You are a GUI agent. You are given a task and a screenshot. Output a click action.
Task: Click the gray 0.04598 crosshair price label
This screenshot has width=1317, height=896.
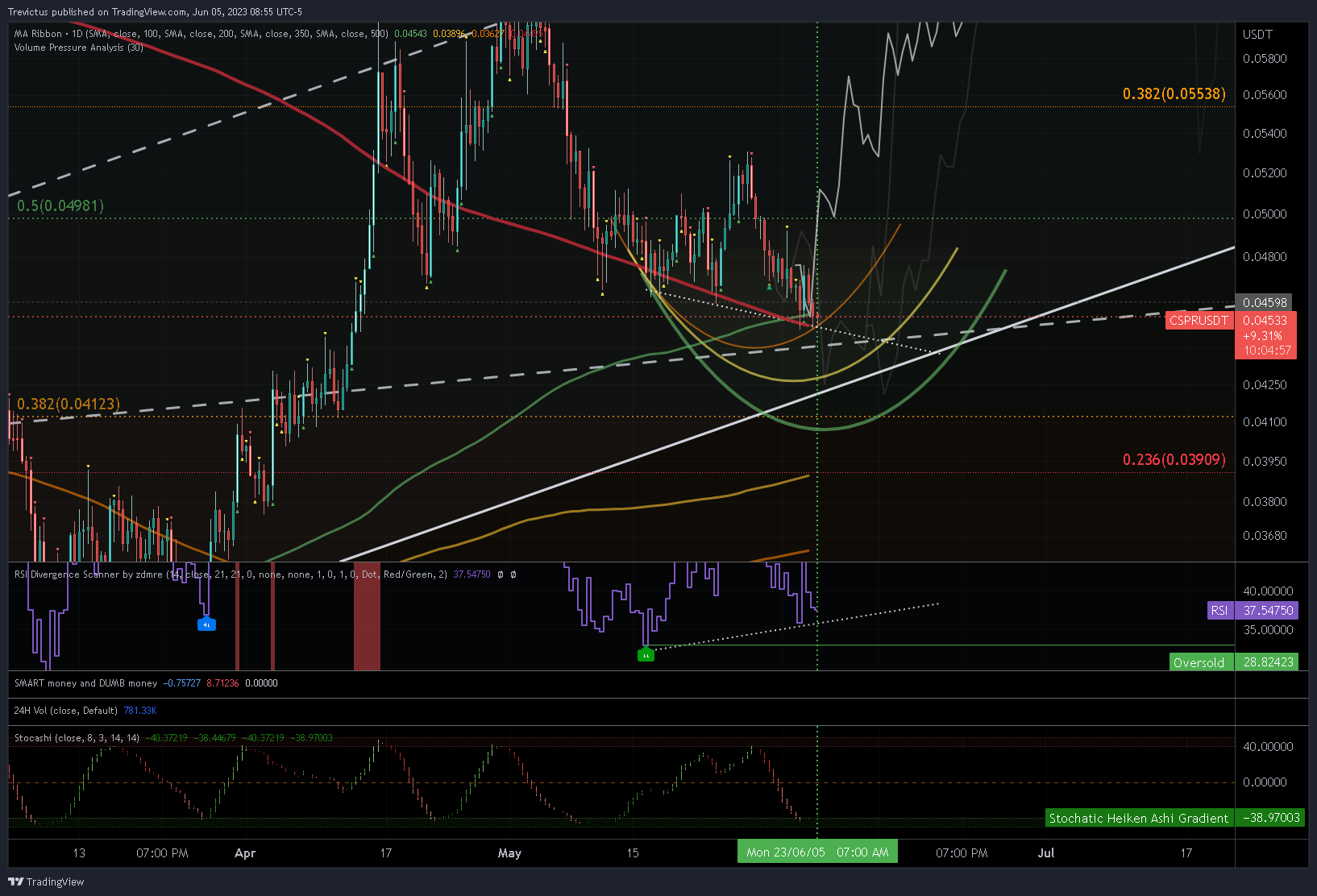1264,302
